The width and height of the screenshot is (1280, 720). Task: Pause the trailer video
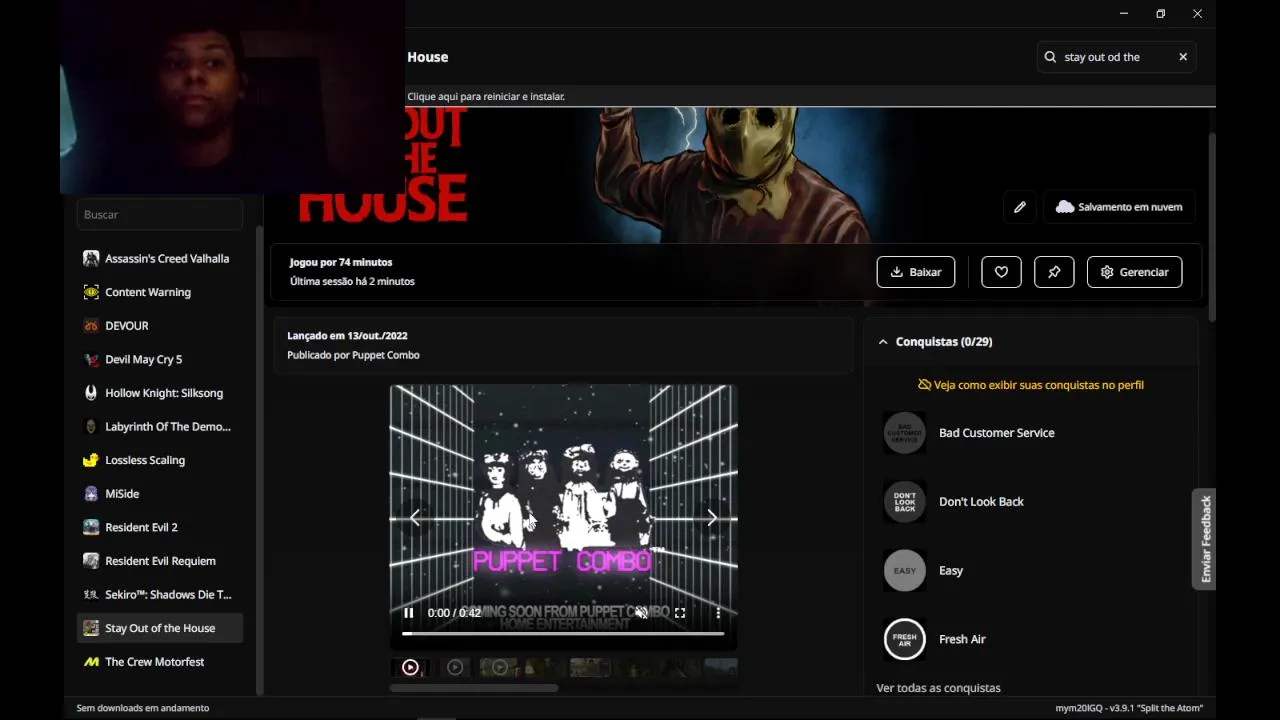click(x=408, y=613)
